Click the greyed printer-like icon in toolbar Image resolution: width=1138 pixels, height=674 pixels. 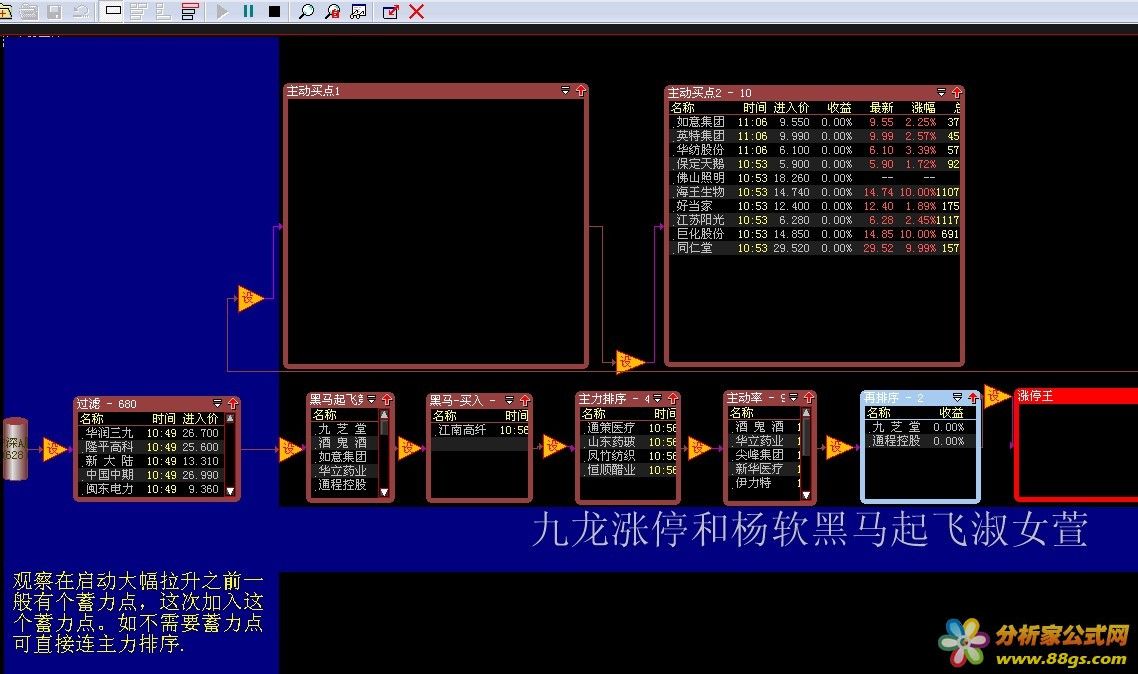pyautogui.click(x=29, y=12)
